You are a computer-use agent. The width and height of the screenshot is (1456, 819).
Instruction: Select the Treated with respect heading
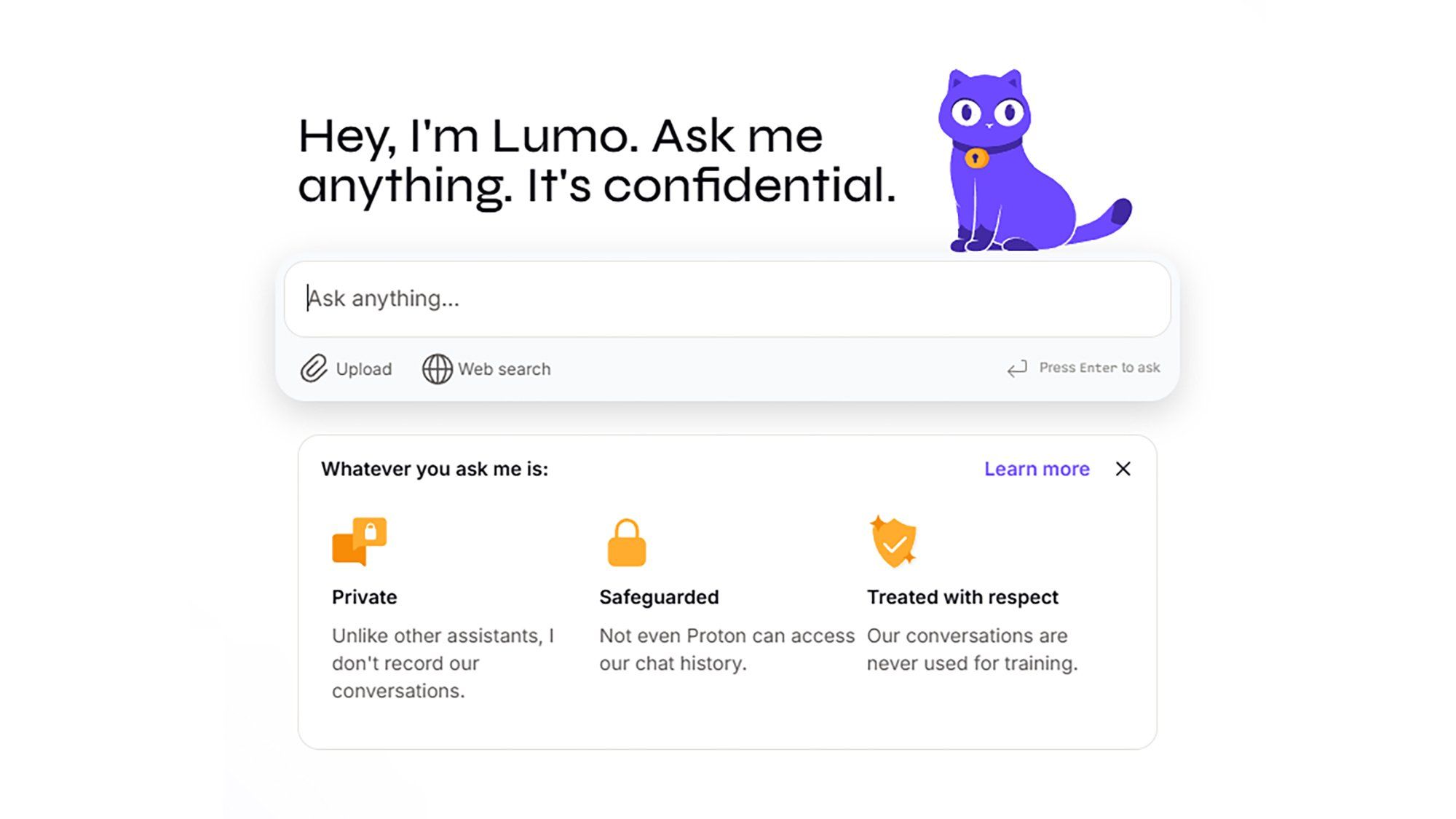pos(962,597)
